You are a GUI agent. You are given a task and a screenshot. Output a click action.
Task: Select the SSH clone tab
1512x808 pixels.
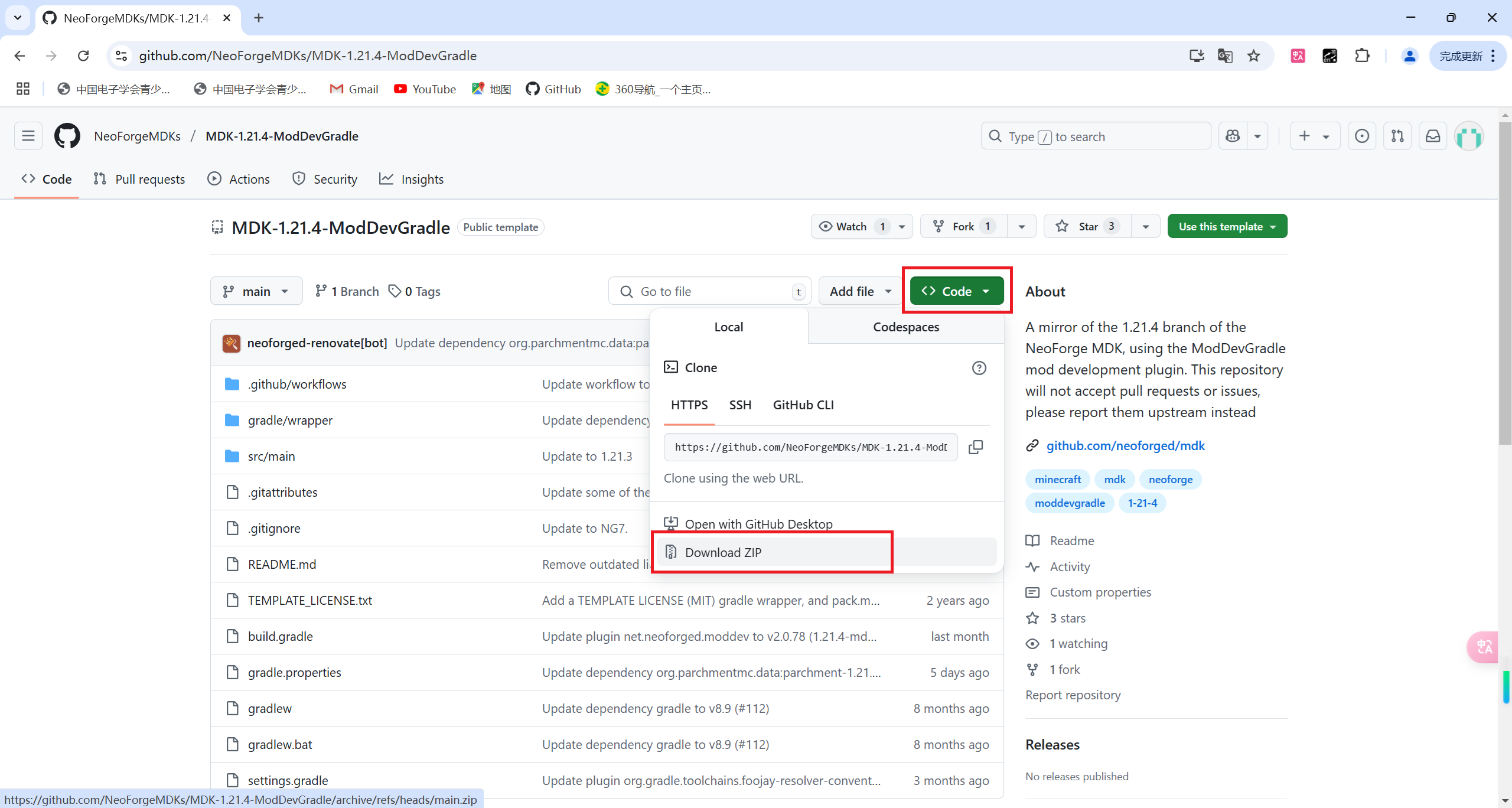click(x=740, y=405)
